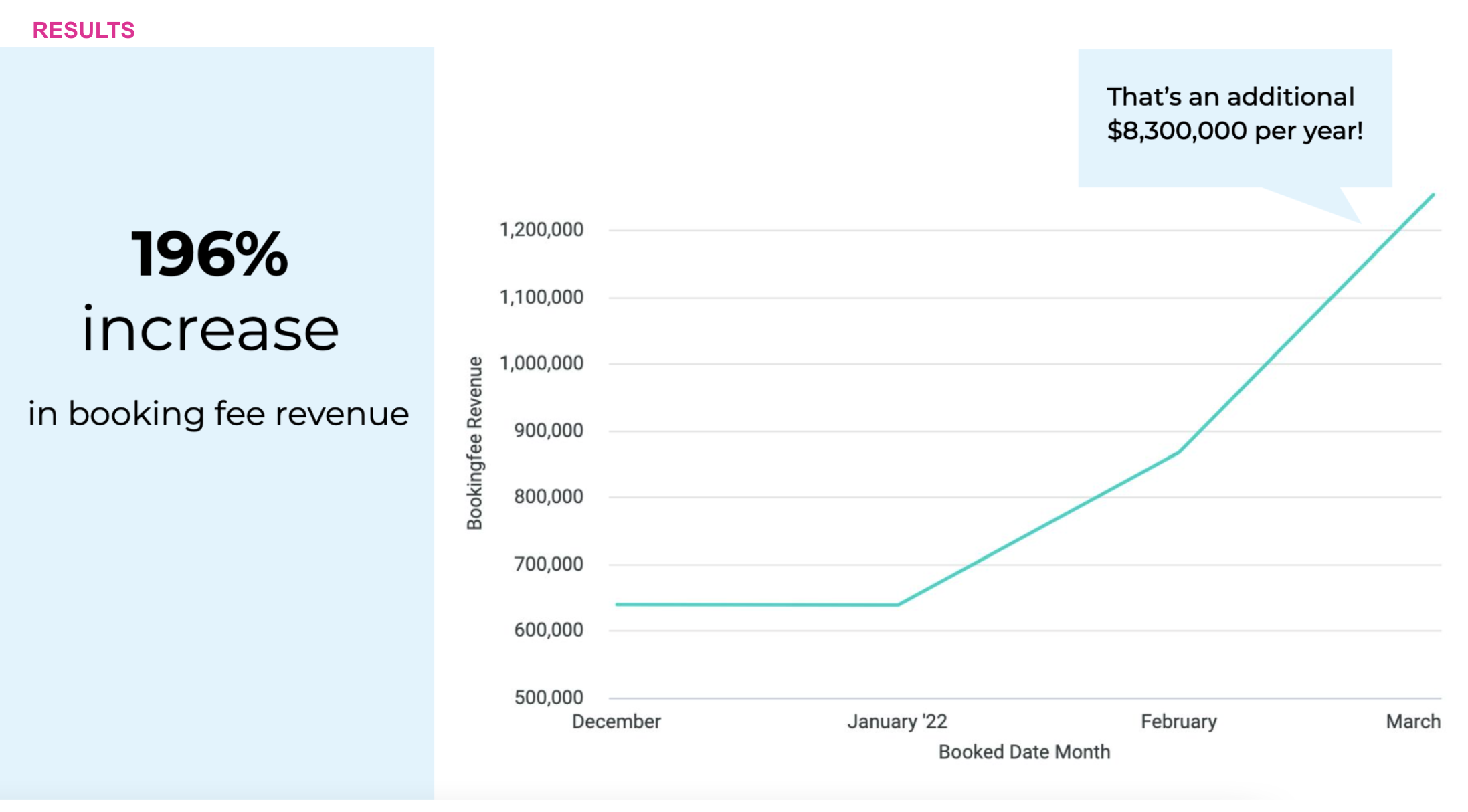Click the 'Bookingfee Revenue' vertical axis title
Image resolution: width=1468 pixels, height=812 pixels.
coord(474,443)
